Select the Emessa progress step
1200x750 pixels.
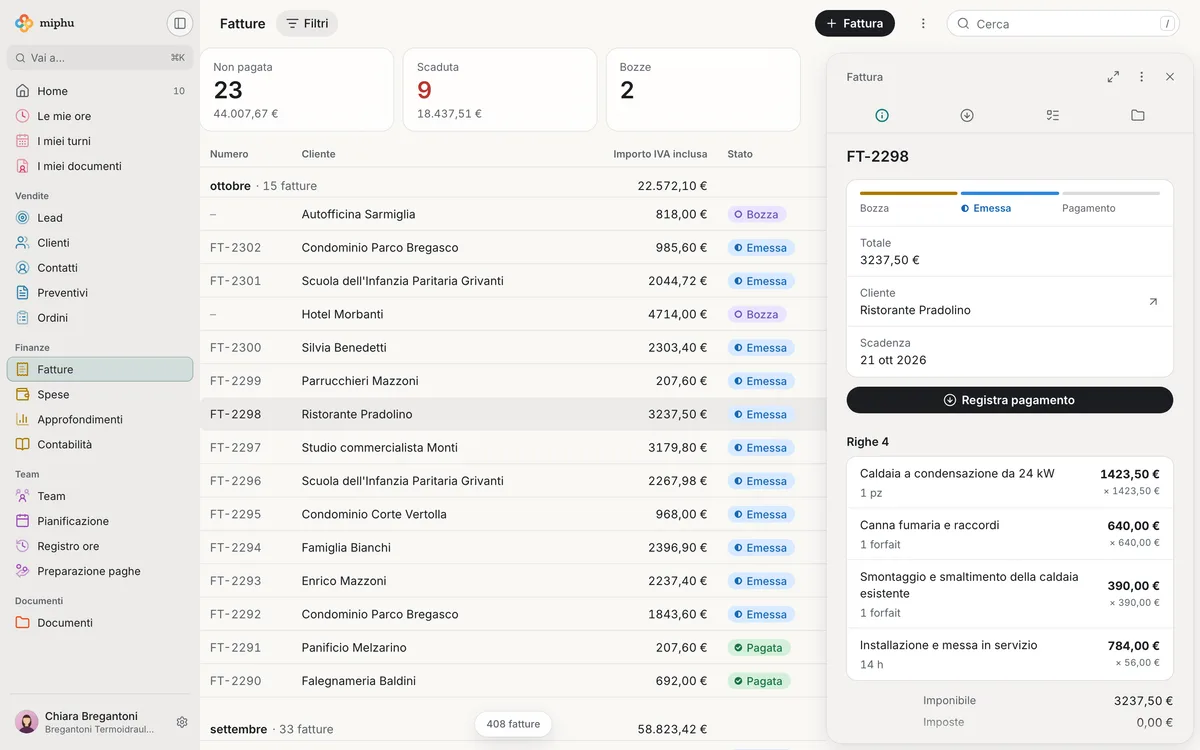(x=1010, y=203)
